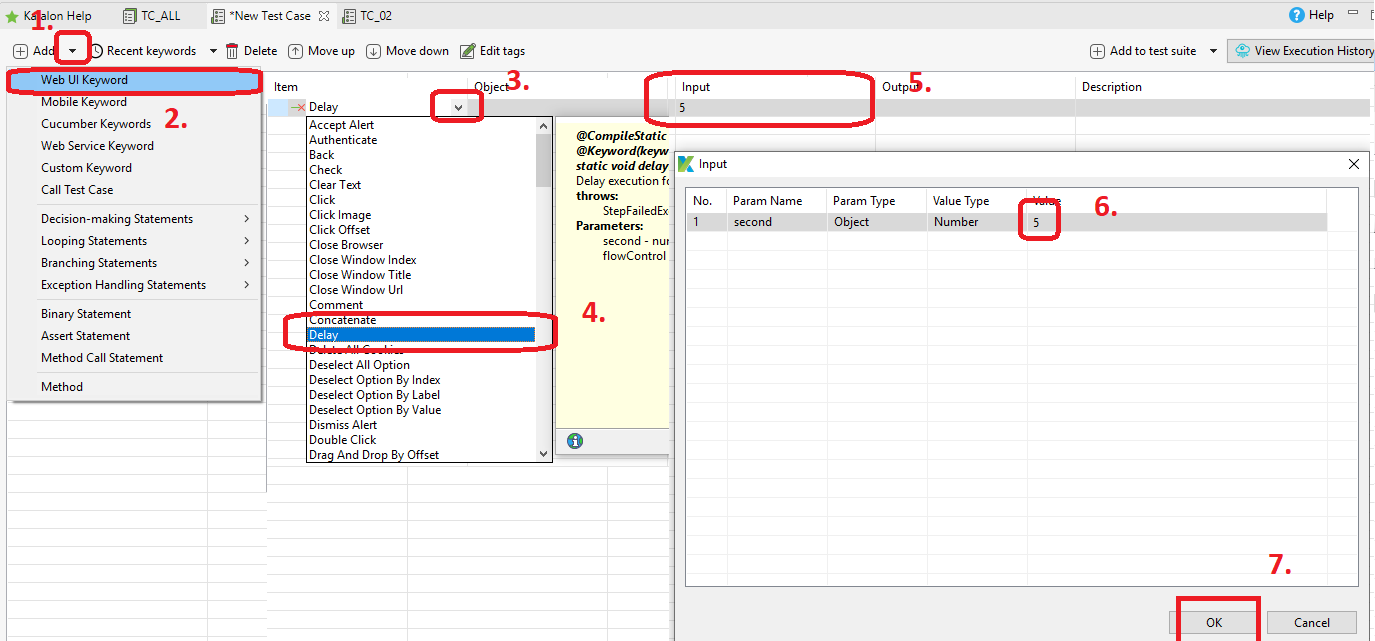The image size is (1375, 641).
Task: Click the Param Name column header
Action: (777, 201)
